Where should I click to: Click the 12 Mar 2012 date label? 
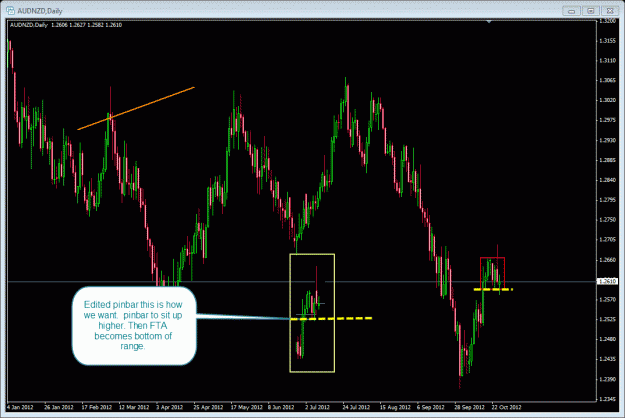(x=134, y=407)
